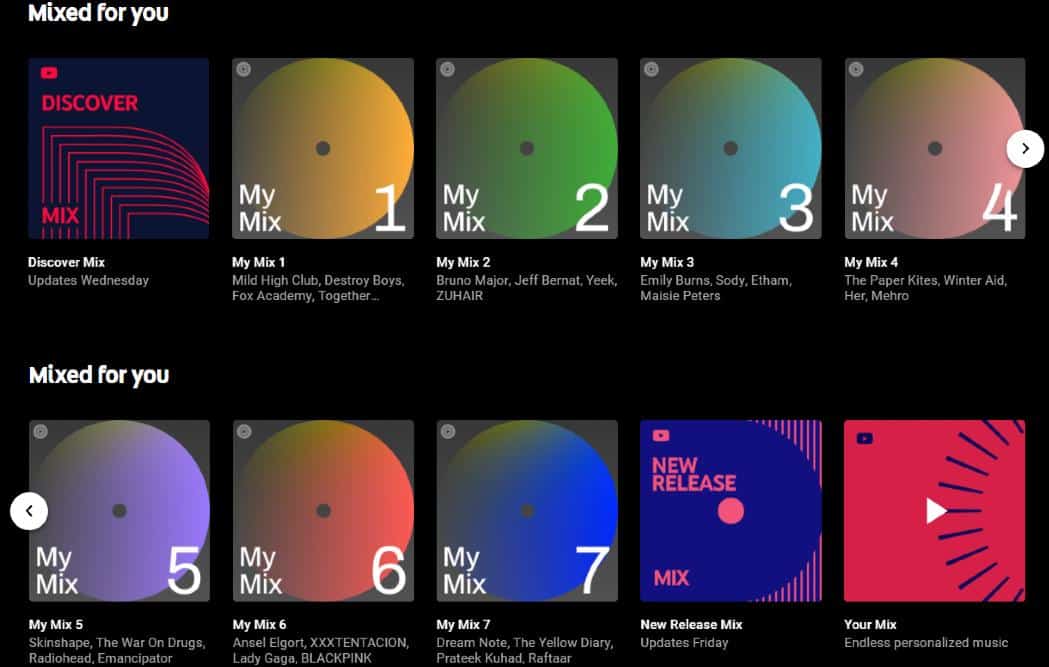Viewport: 1049px width, 667px height.
Task: Open the New Release Mix cover artwork
Action: point(731,511)
